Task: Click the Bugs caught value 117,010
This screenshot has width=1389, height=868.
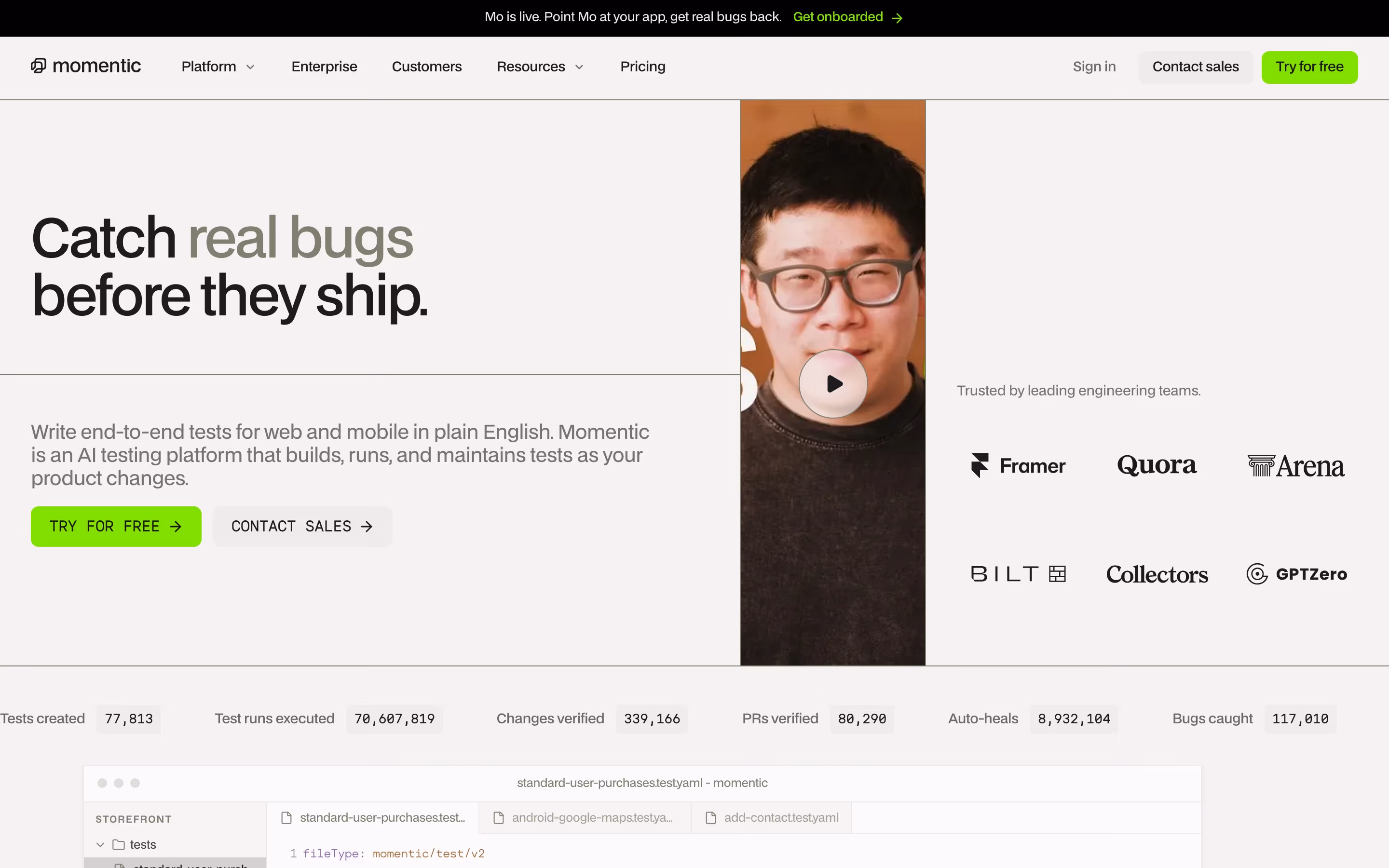Action: point(1300,719)
